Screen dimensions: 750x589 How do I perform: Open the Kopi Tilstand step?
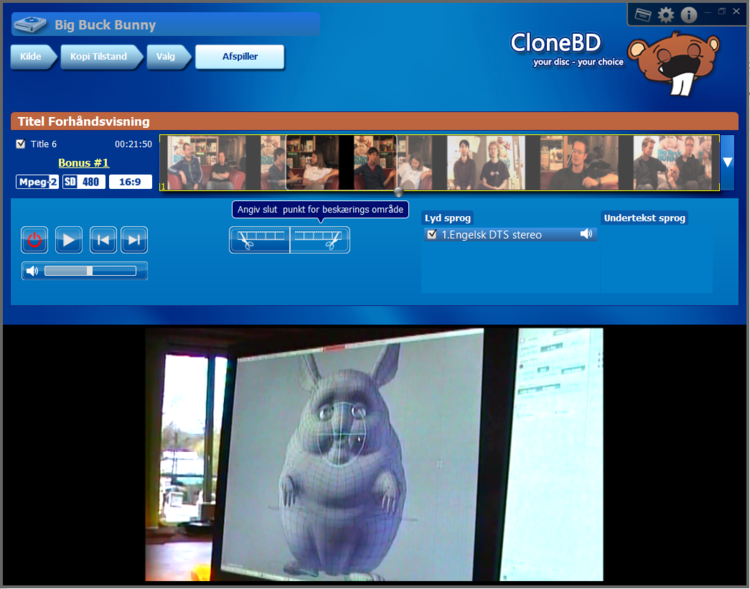click(101, 56)
